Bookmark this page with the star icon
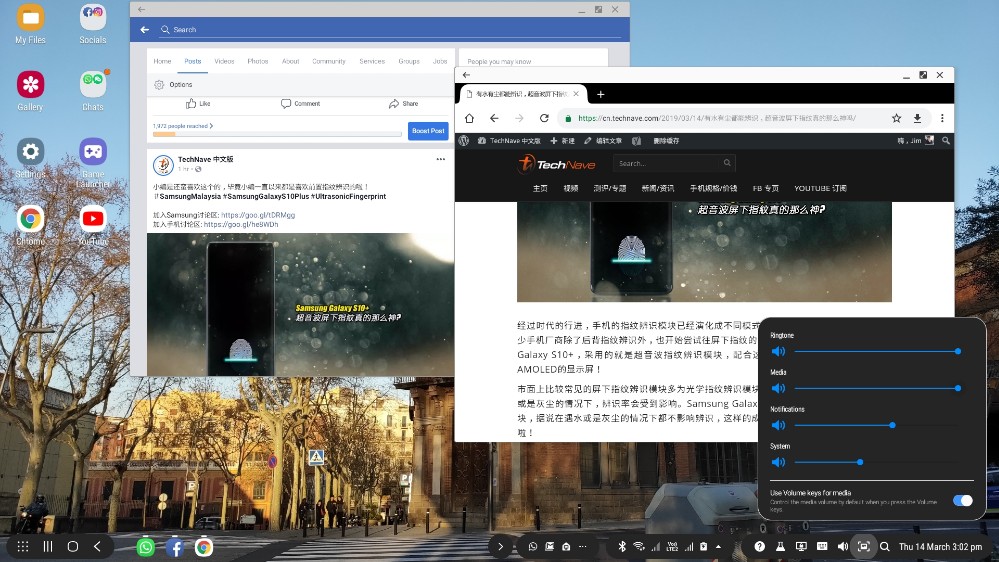The width and height of the screenshot is (999, 562). point(896,118)
